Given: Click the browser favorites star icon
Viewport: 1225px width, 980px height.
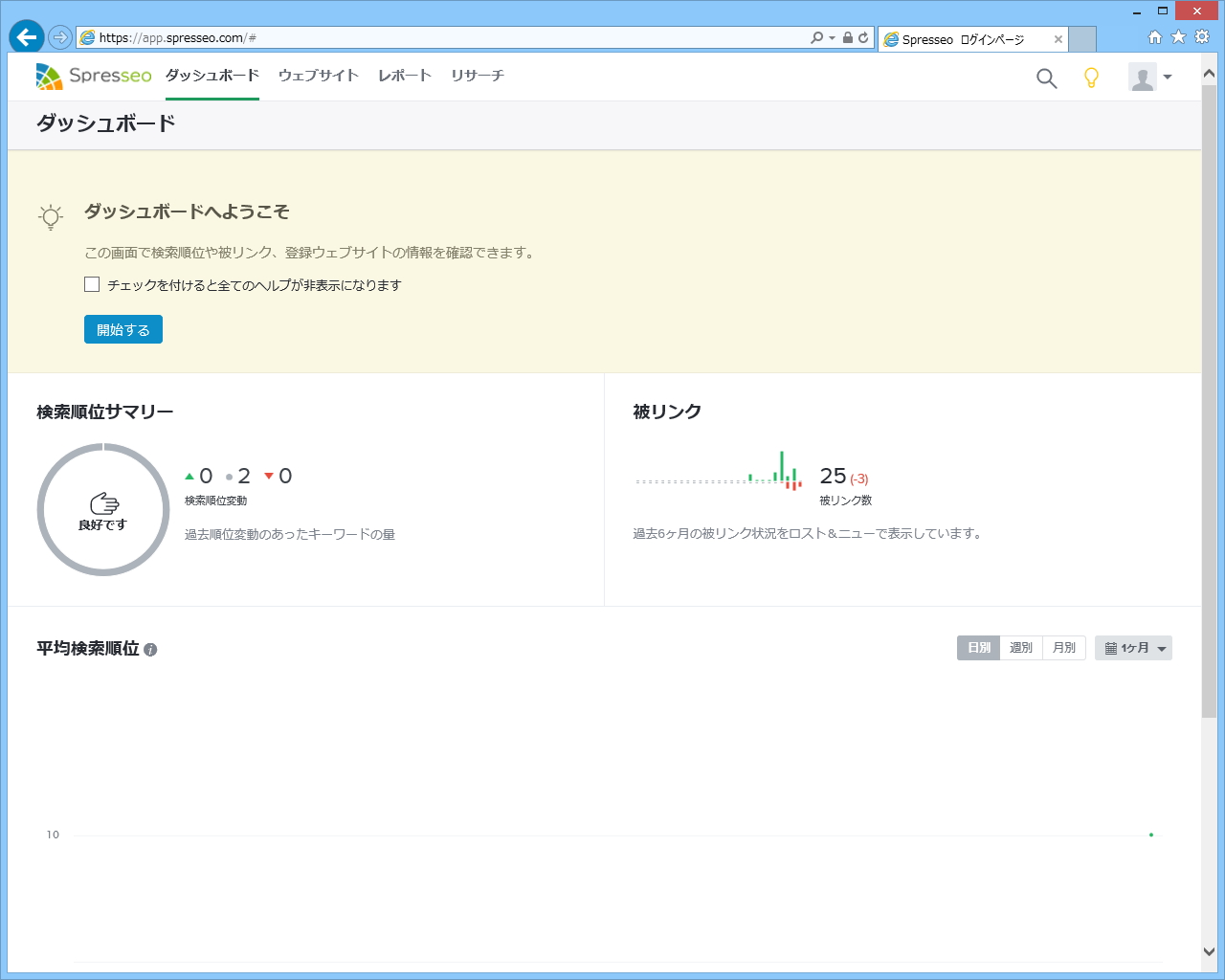Looking at the screenshot, I should [1178, 37].
